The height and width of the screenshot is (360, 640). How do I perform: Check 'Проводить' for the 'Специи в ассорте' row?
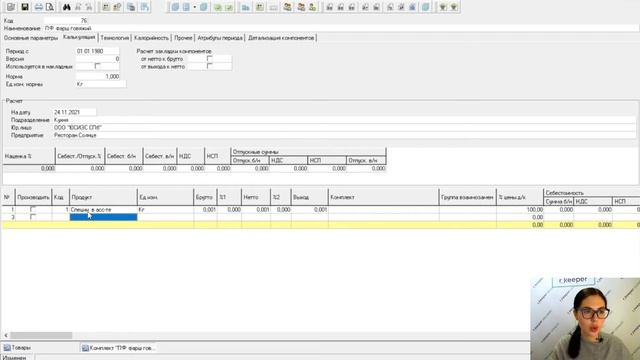coord(33,209)
